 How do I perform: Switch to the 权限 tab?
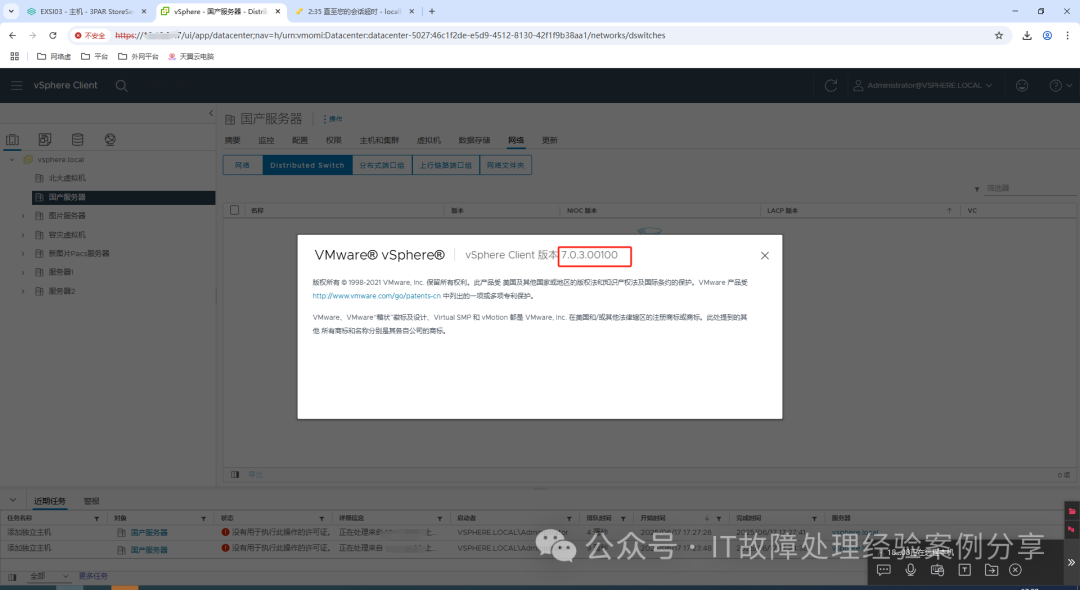pyautogui.click(x=333, y=140)
